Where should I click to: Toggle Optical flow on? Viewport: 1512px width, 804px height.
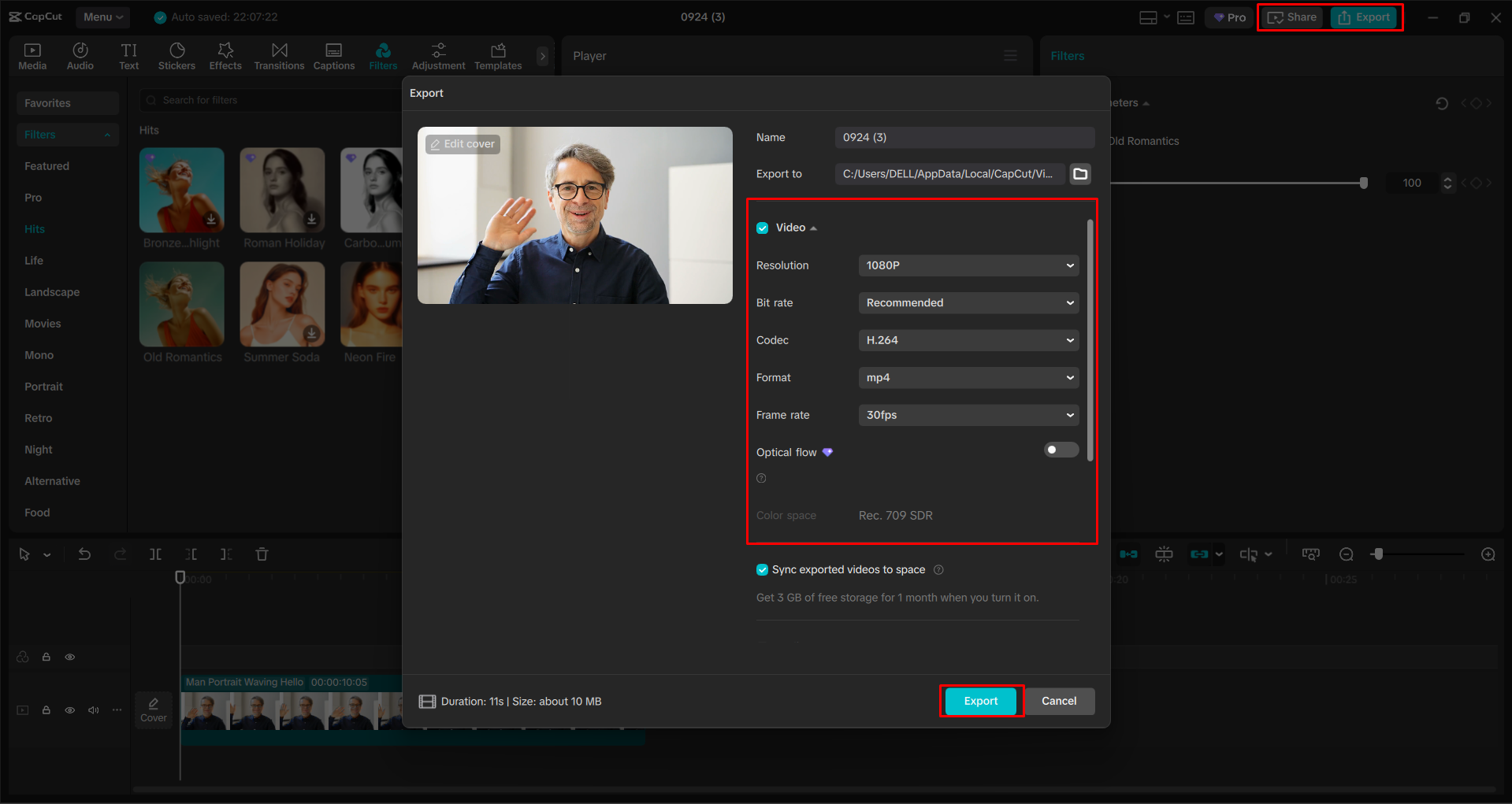(1061, 449)
